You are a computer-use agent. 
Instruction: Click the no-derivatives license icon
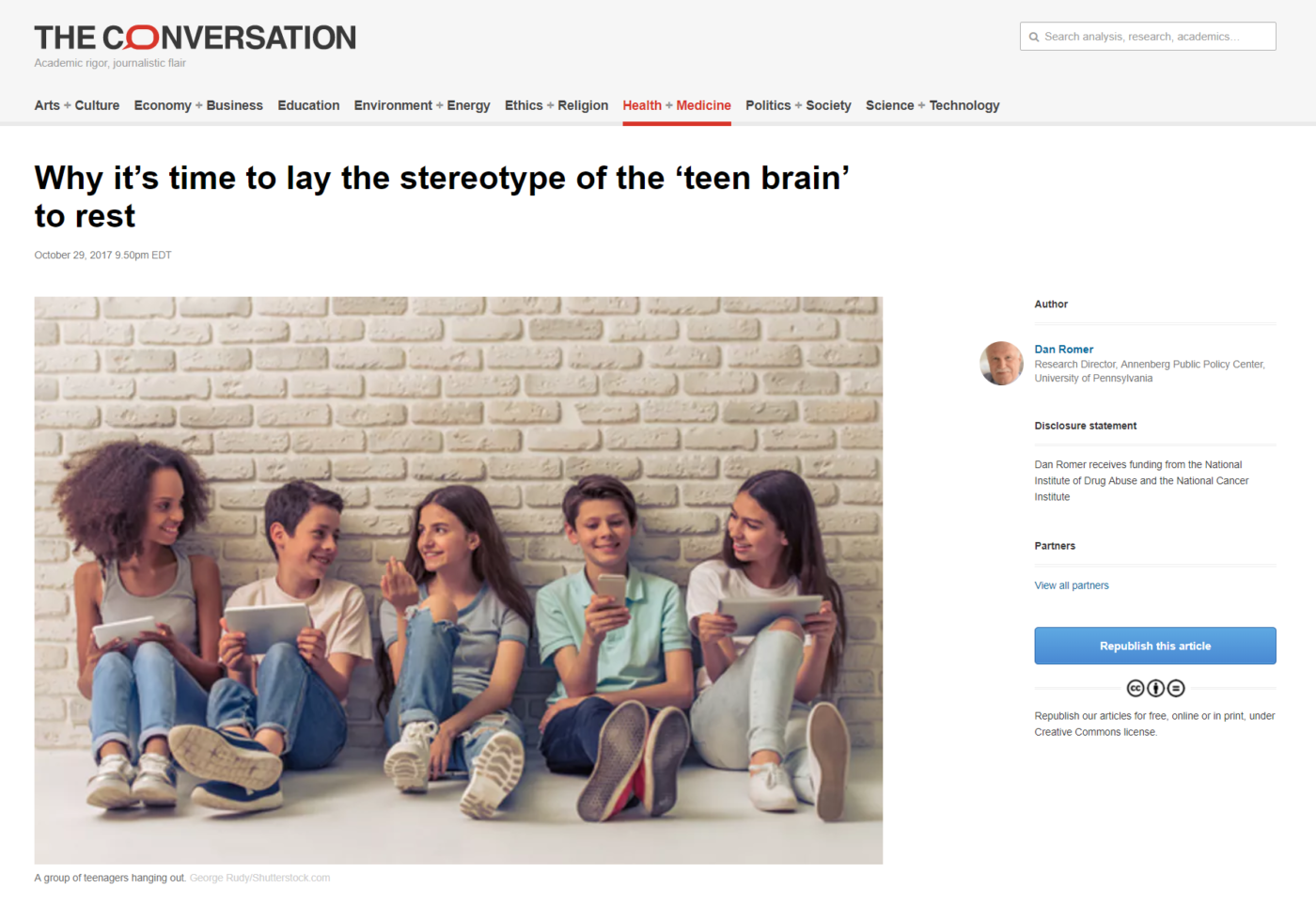[x=1175, y=687]
